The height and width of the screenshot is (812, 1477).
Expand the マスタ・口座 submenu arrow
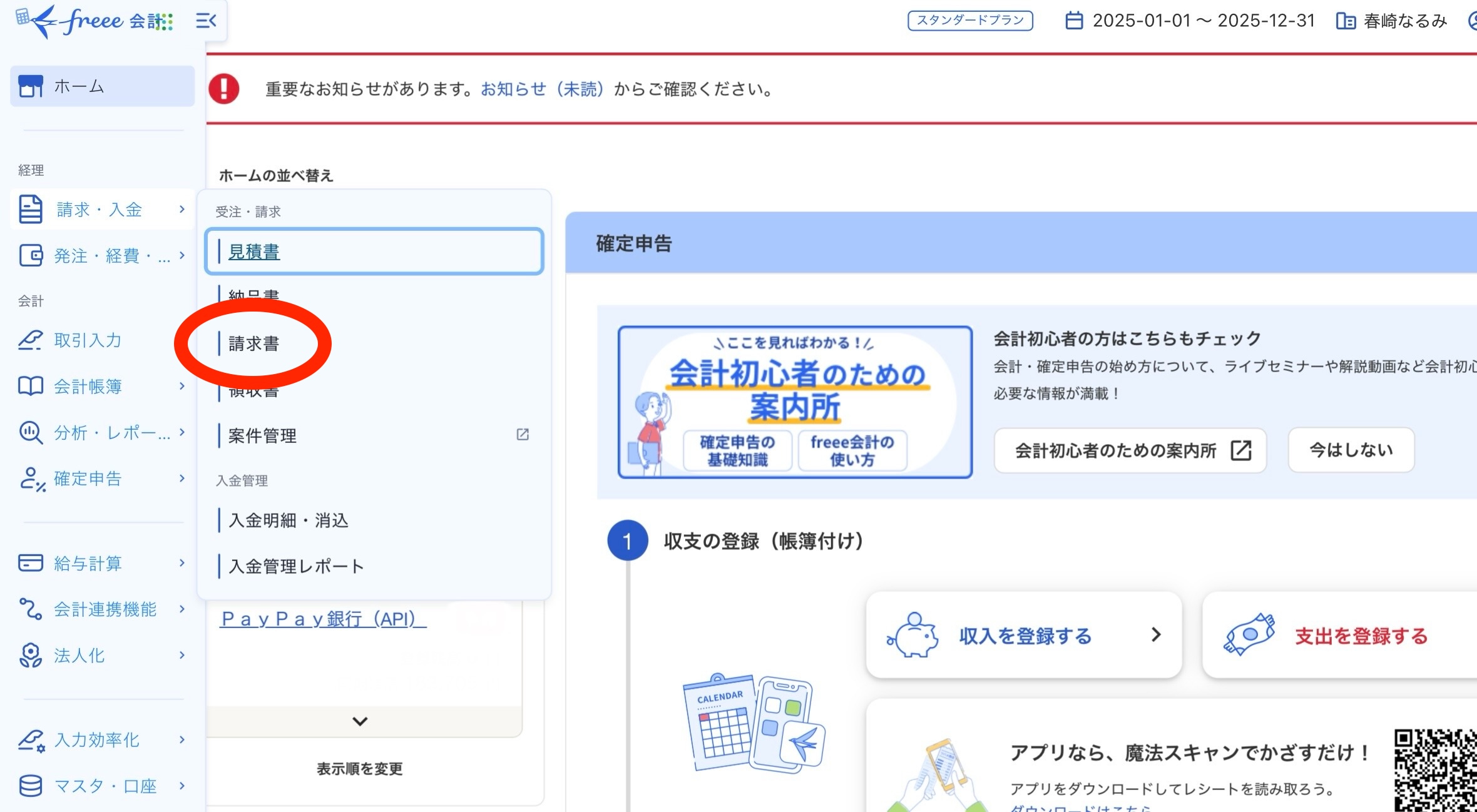(182, 786)
